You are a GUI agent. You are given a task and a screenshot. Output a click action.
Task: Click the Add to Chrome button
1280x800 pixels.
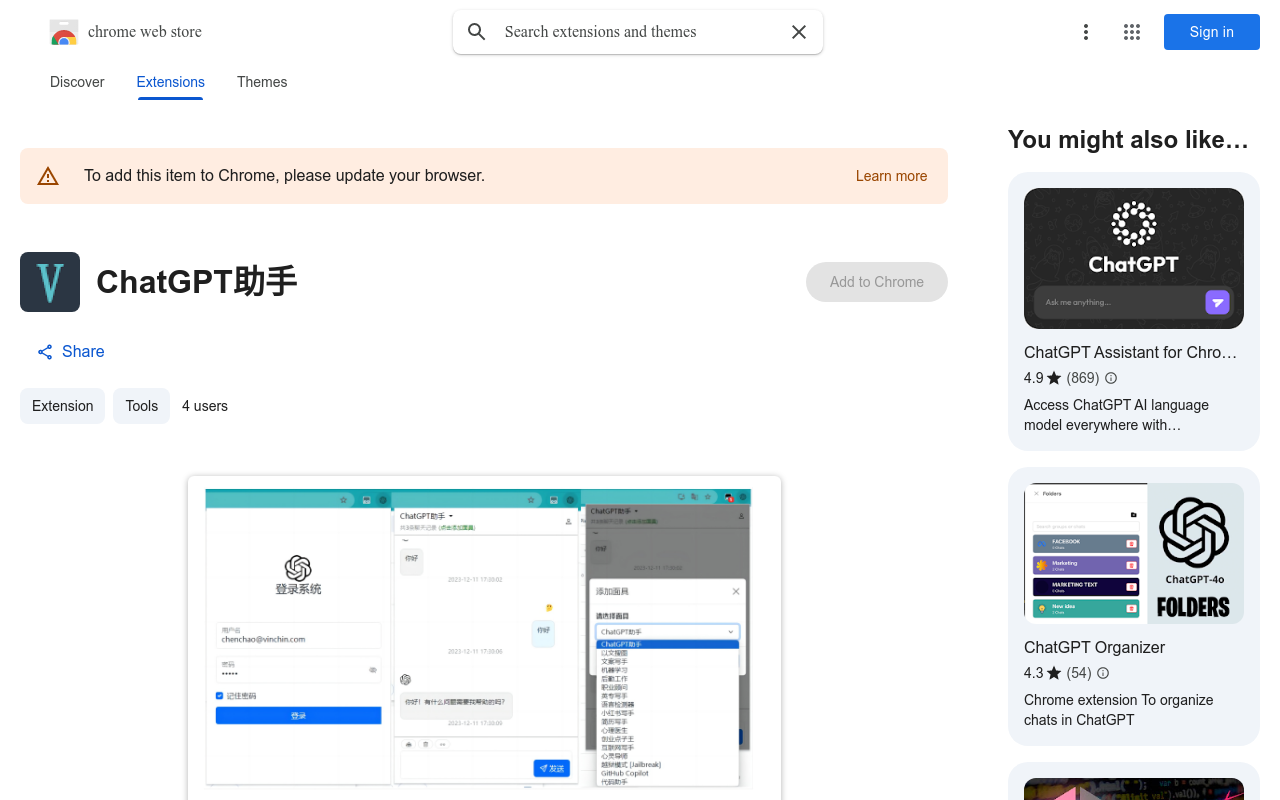[876, 281]
